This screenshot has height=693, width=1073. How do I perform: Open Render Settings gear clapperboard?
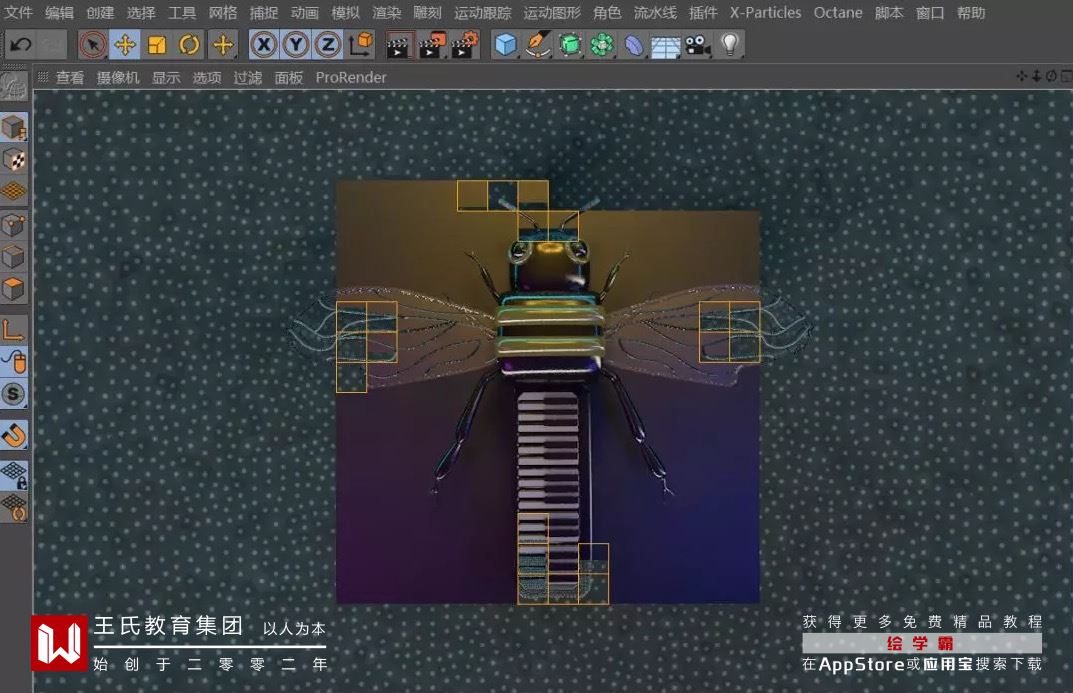coord(465,45)
